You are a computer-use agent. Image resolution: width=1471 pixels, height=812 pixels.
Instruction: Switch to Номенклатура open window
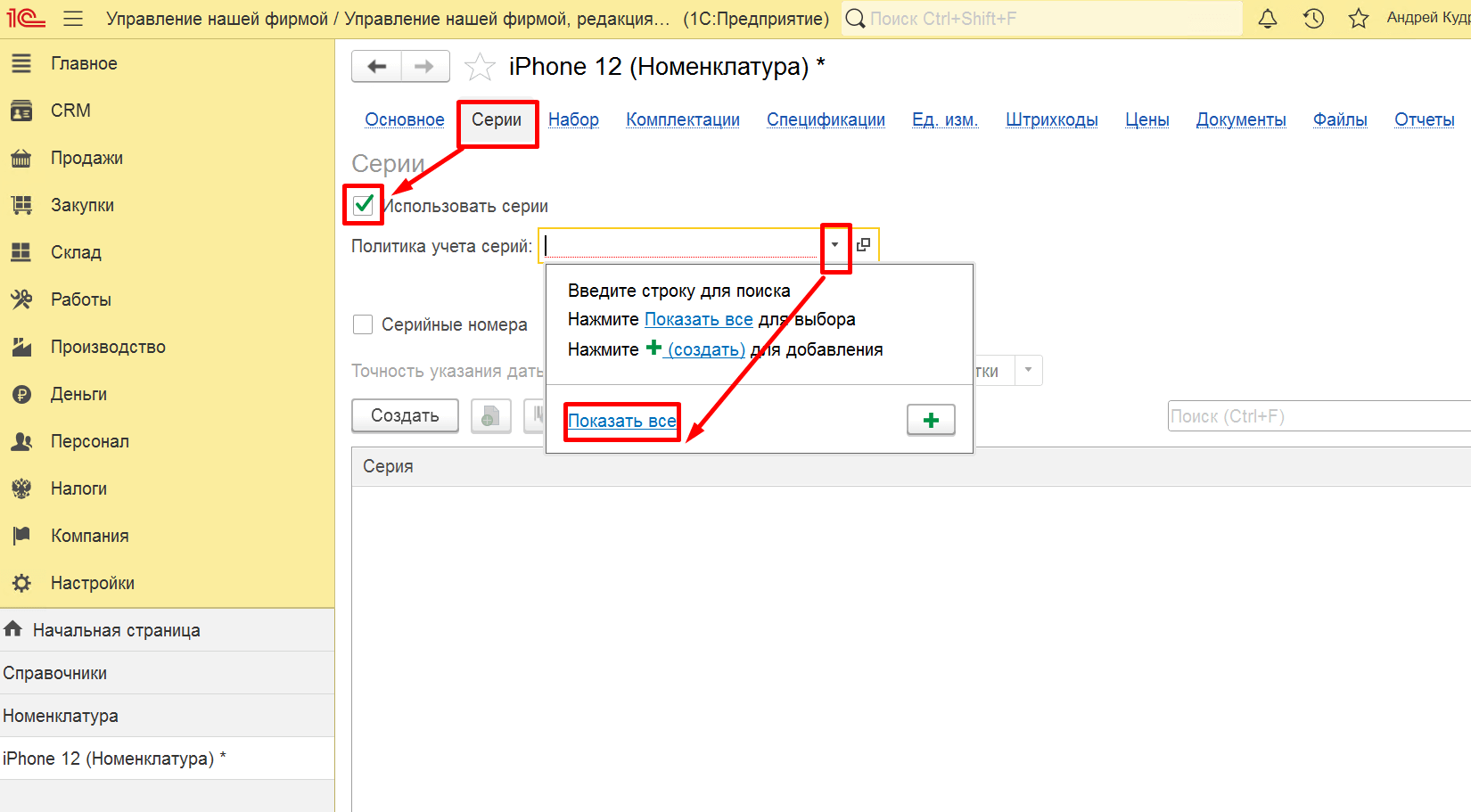[167, 716]
